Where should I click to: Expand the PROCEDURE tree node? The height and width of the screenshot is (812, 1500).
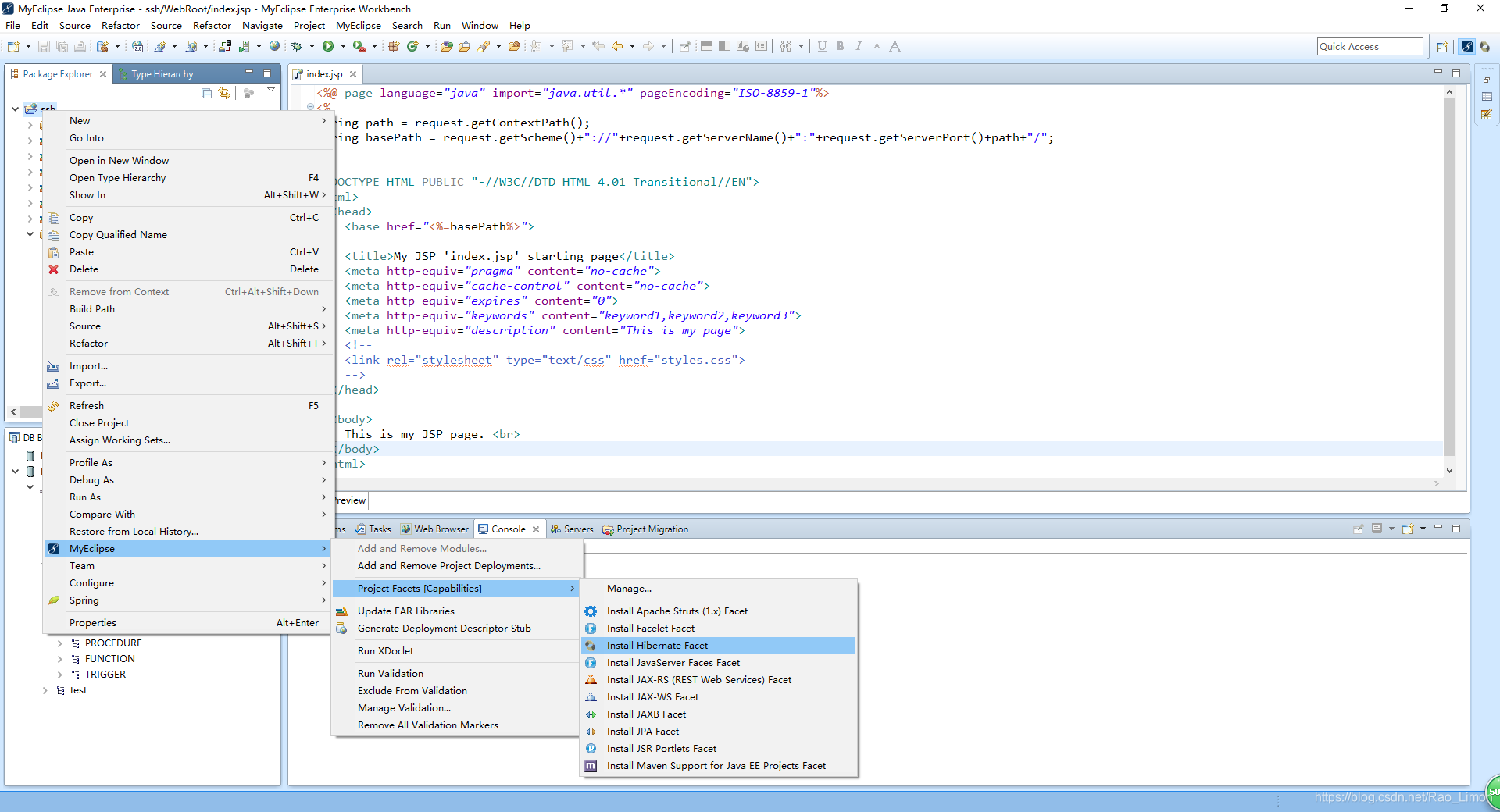[x=60, y=644]
